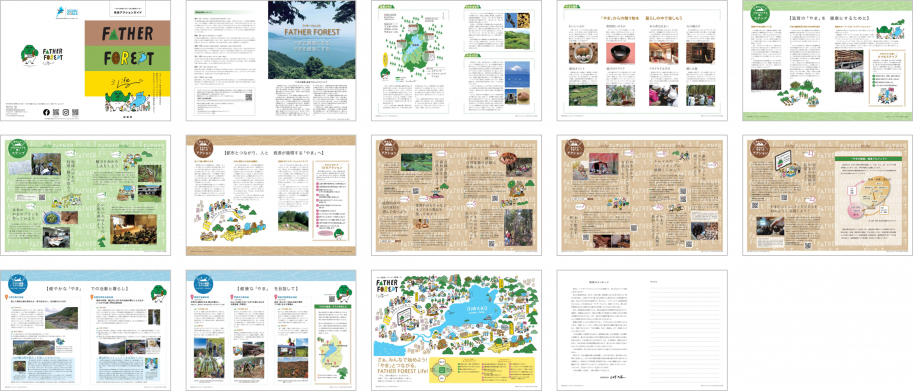This screenshot has width=913, height=391.
Task: Click the FOREST title on the green band
Action: [129, 58]
